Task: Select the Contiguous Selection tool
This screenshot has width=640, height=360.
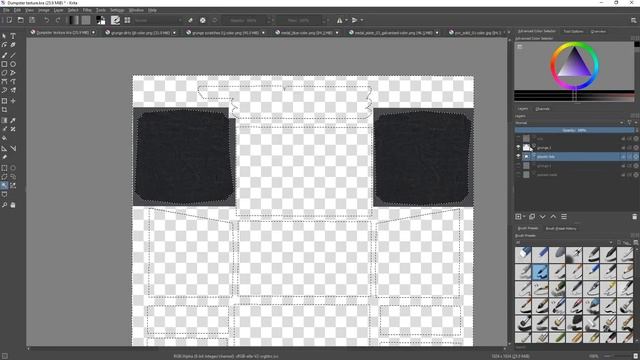Action: click(4, 186)
